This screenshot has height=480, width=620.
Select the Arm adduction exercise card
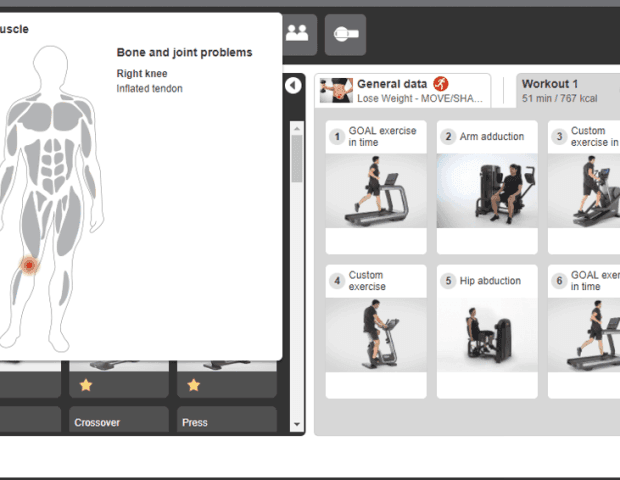point(487,187)
